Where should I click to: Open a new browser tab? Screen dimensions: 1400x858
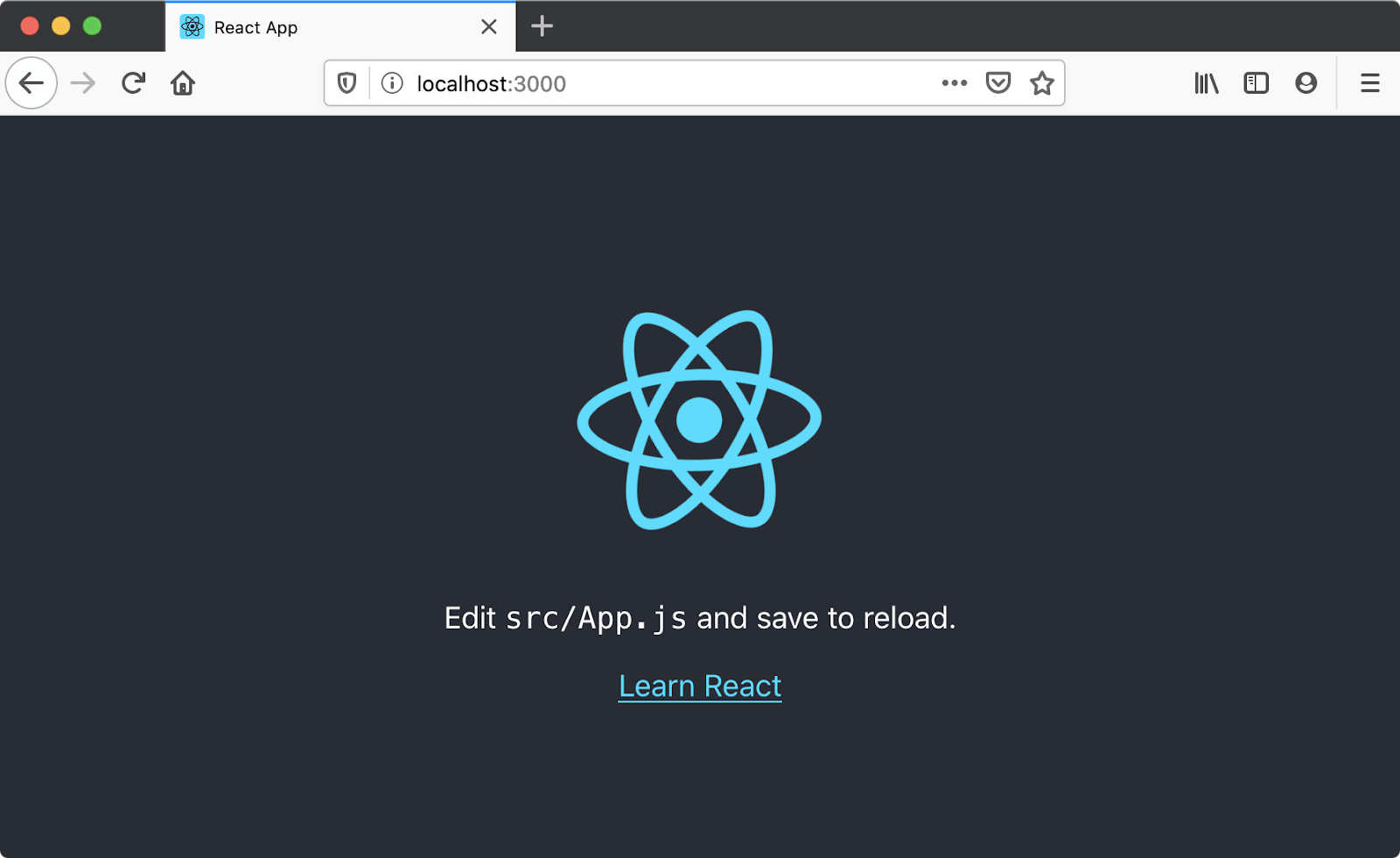pos(541,27)
